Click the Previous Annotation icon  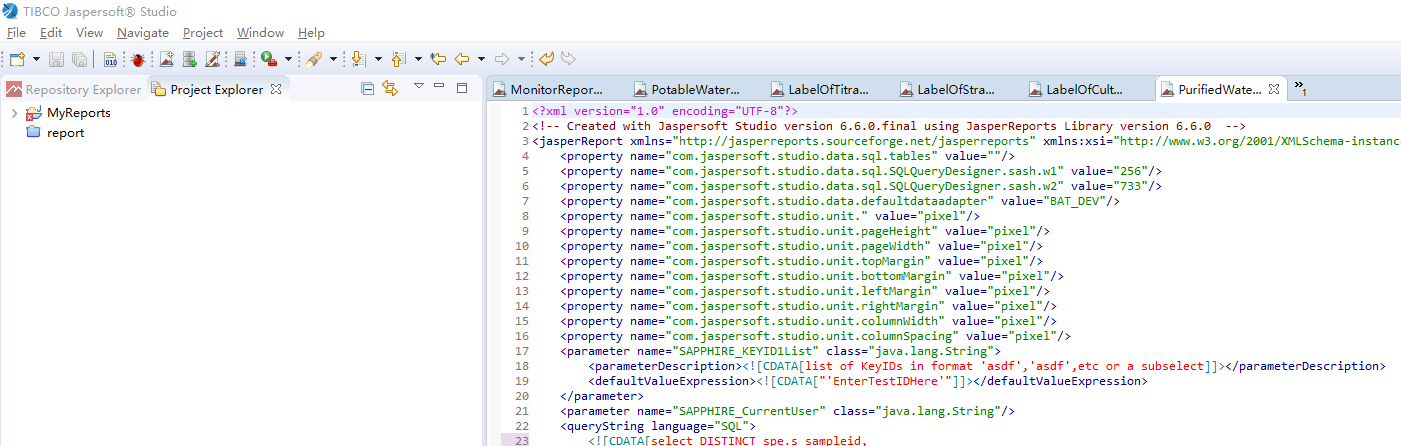[398, 59]
